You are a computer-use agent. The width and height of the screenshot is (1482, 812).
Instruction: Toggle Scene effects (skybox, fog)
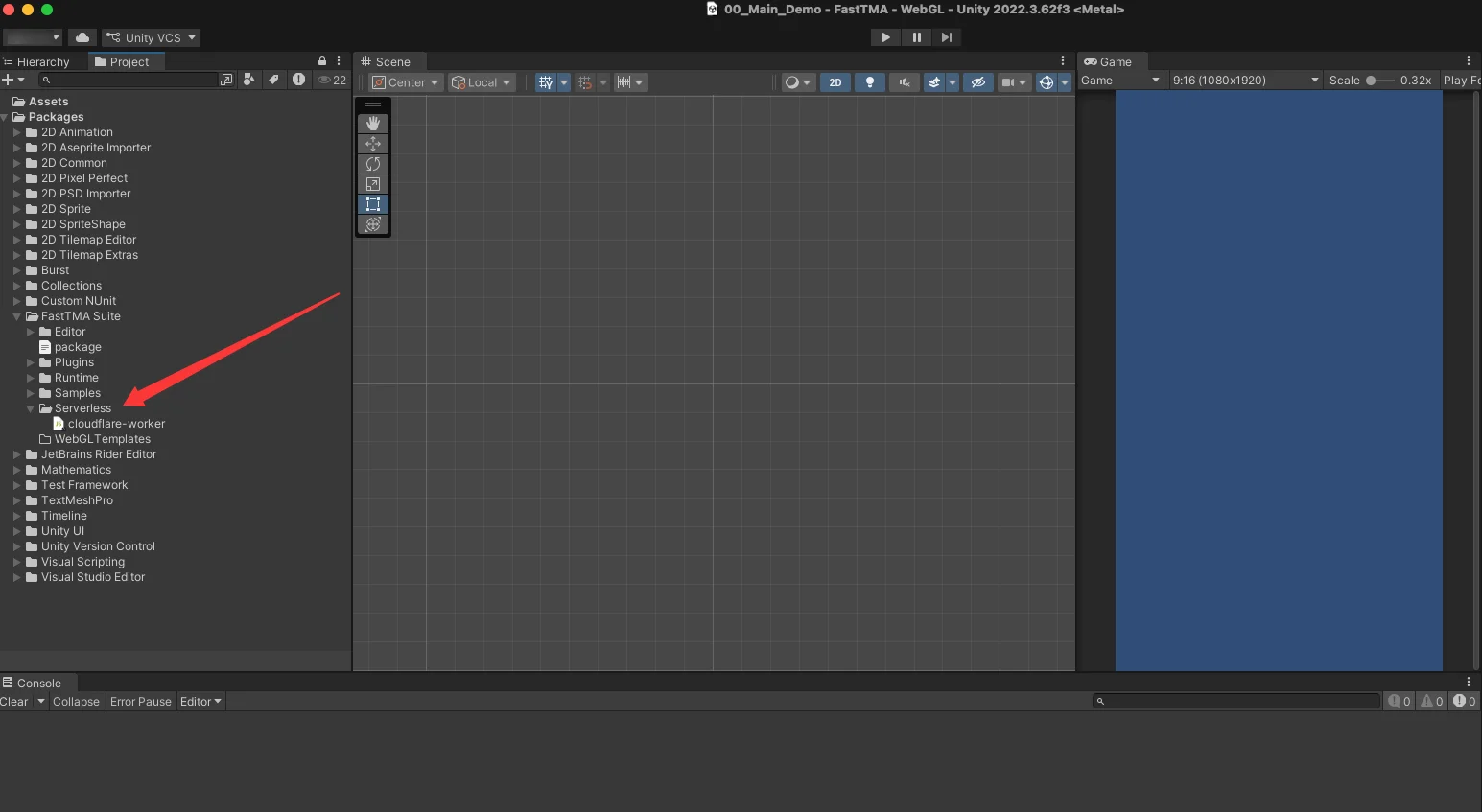click(x=933, y=82)
